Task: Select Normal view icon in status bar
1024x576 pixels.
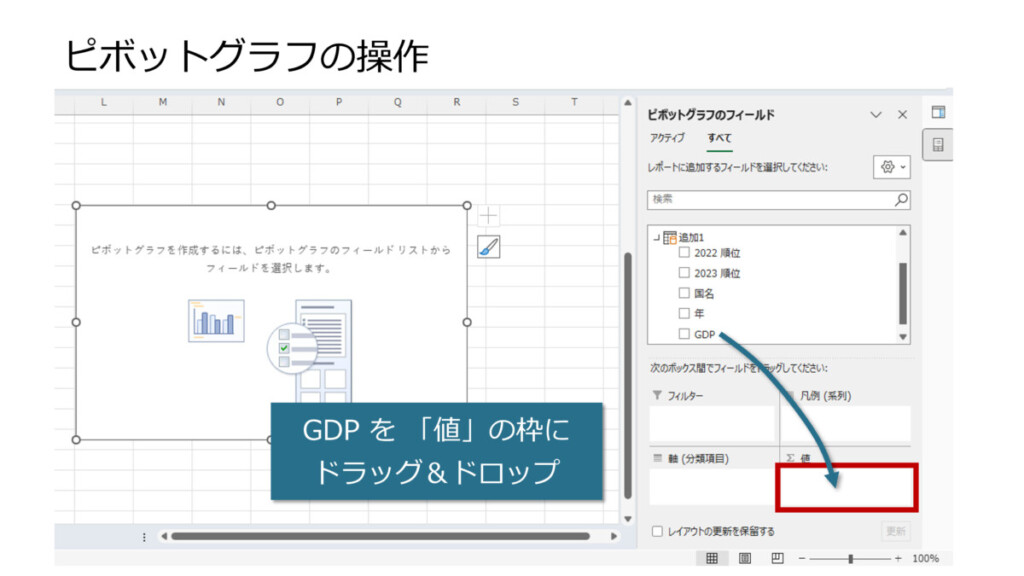Action: pyautogui.click(x=711, y=559)
